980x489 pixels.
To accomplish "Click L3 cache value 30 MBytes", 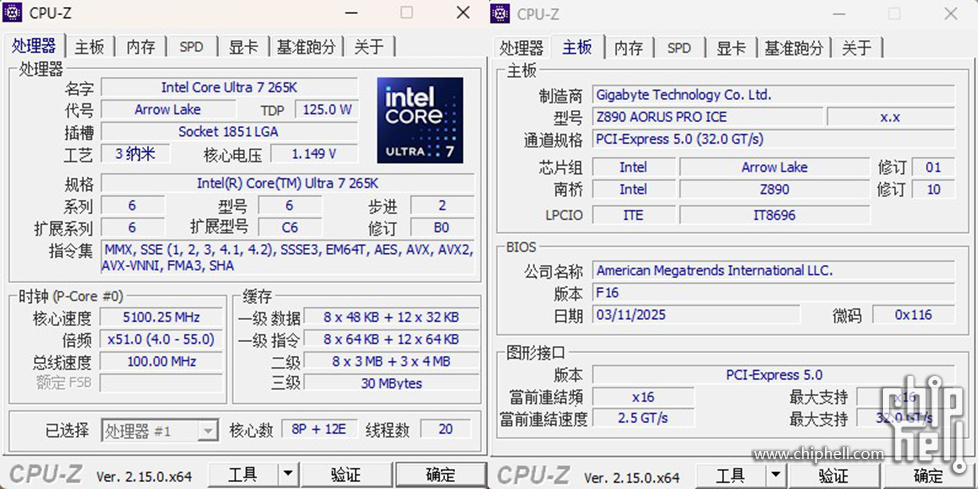I will point(391,383).
